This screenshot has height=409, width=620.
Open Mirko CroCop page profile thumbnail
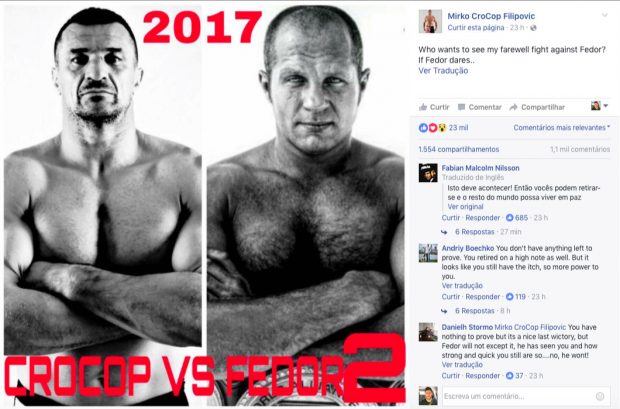[430, 21]
